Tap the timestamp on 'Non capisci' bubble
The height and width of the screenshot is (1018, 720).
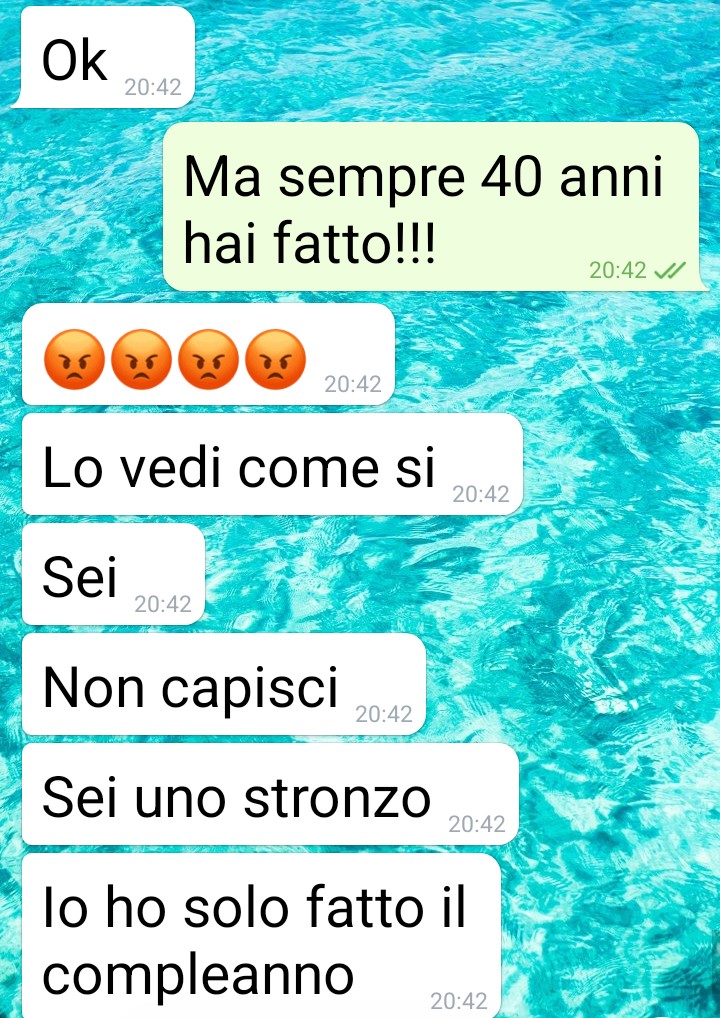coord(384,714)
